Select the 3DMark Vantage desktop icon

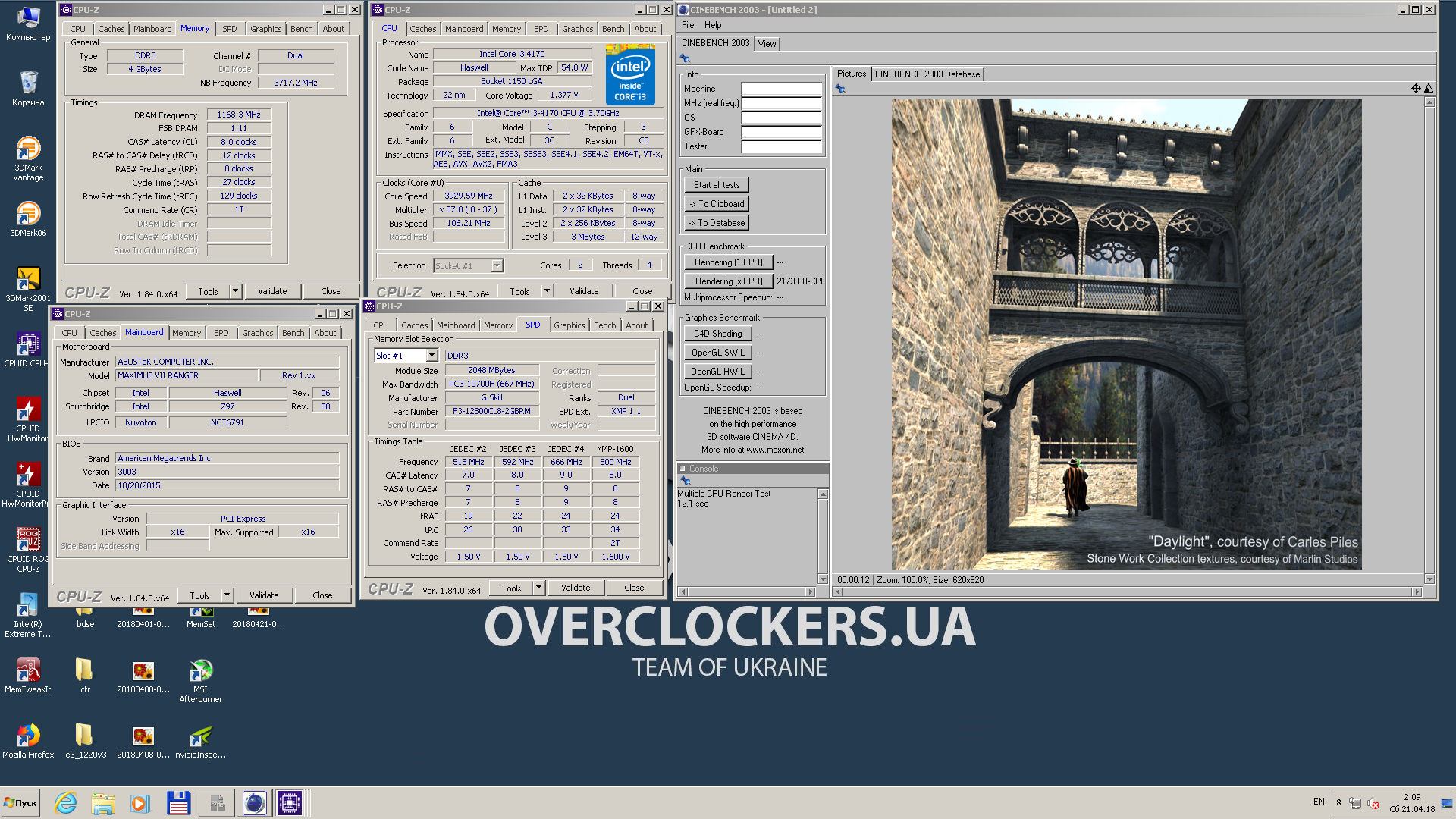pos(28,158)
